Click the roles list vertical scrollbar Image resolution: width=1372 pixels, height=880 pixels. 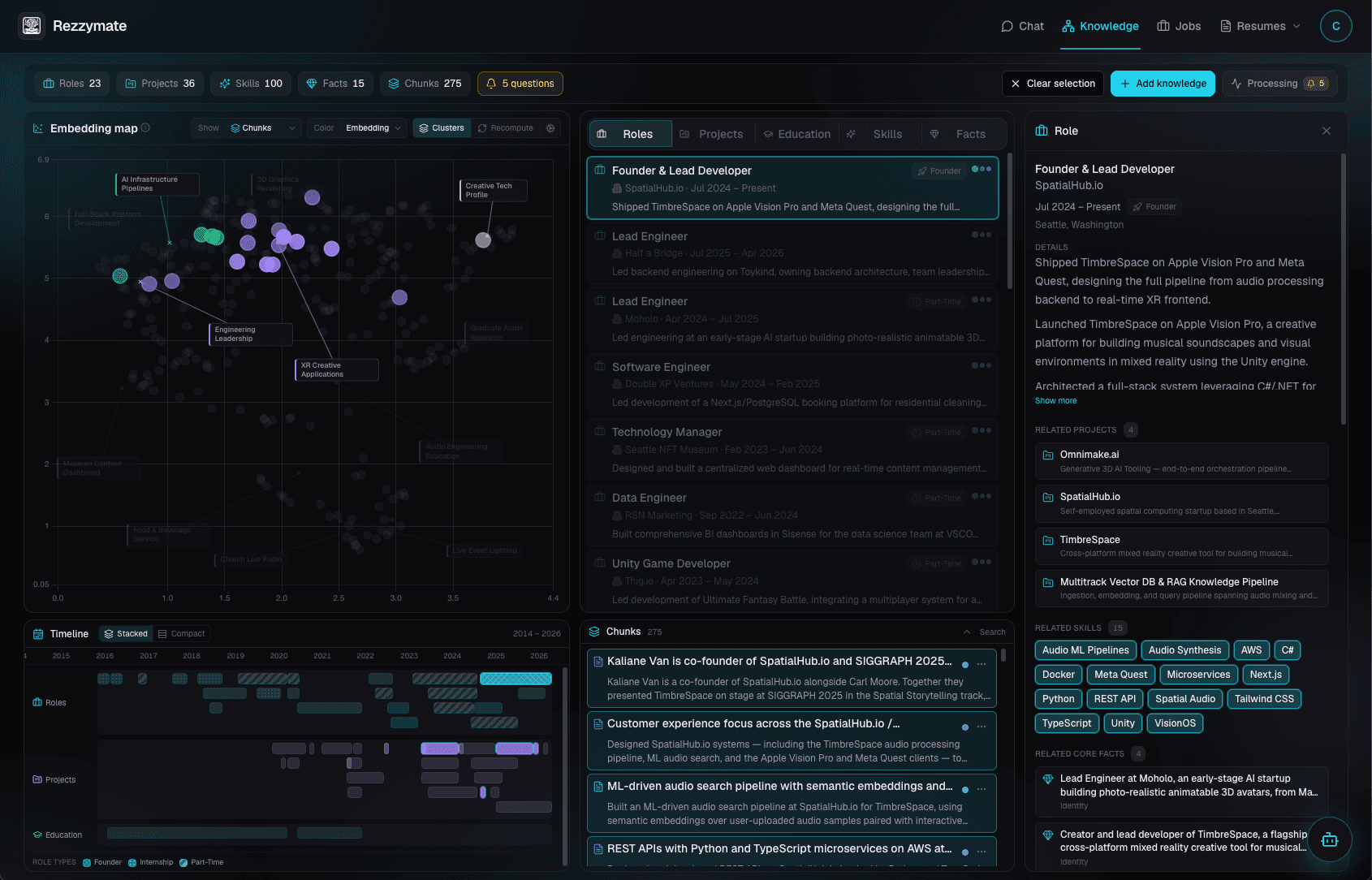coord(1010,220)
